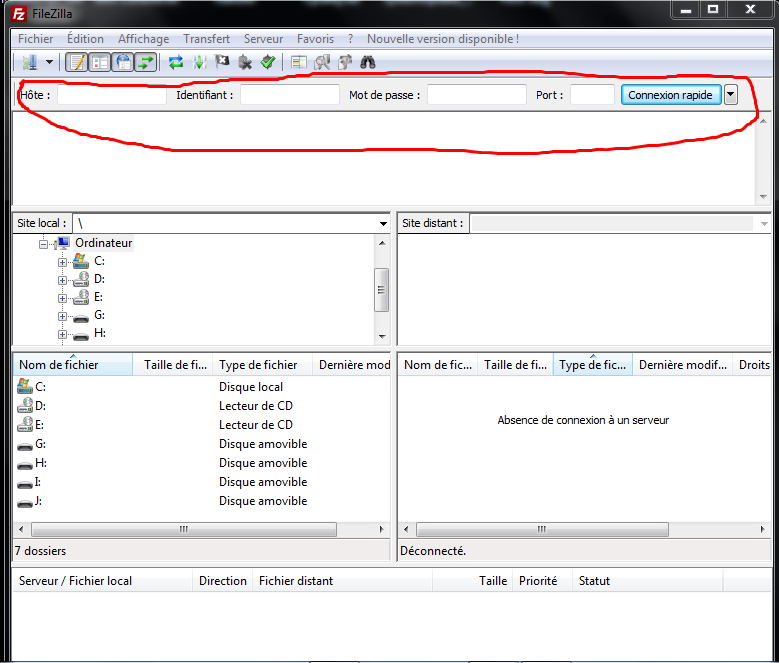Collapse the Ordinateur tree node
This screenshot has width=779, height=663.
(44, 244)
